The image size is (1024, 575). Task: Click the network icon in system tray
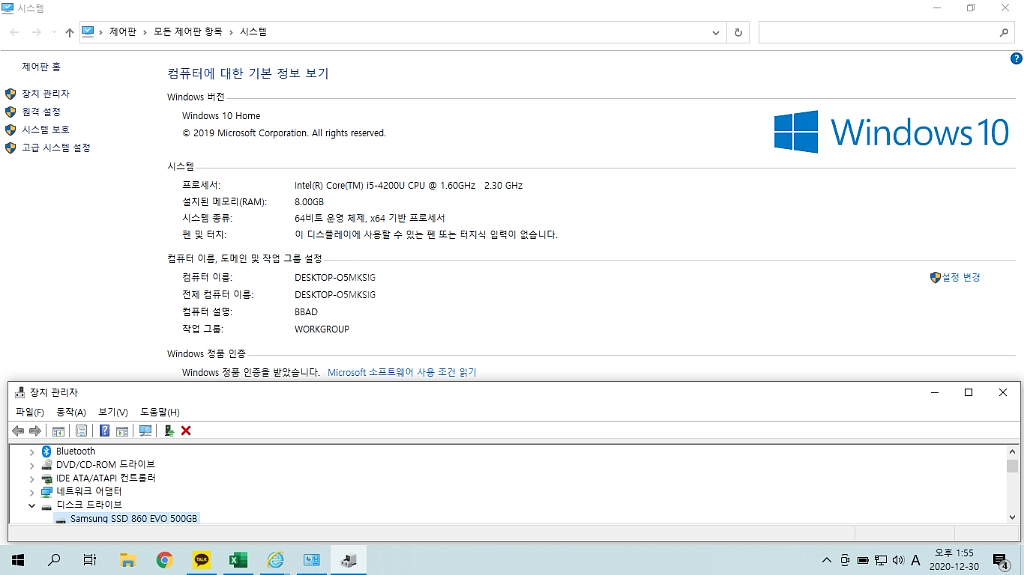(881, 560)
